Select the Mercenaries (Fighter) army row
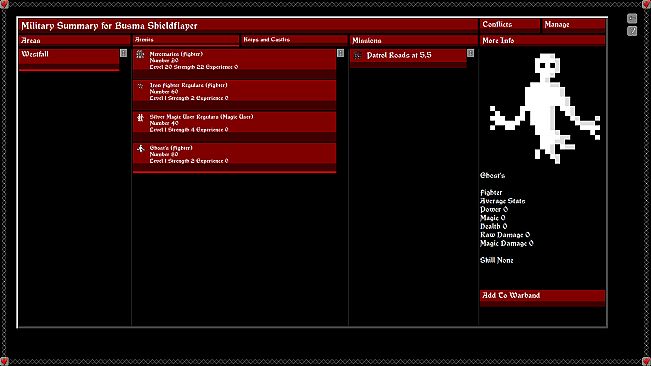This screenshot has width=651, height=366. tap(235, 63)
